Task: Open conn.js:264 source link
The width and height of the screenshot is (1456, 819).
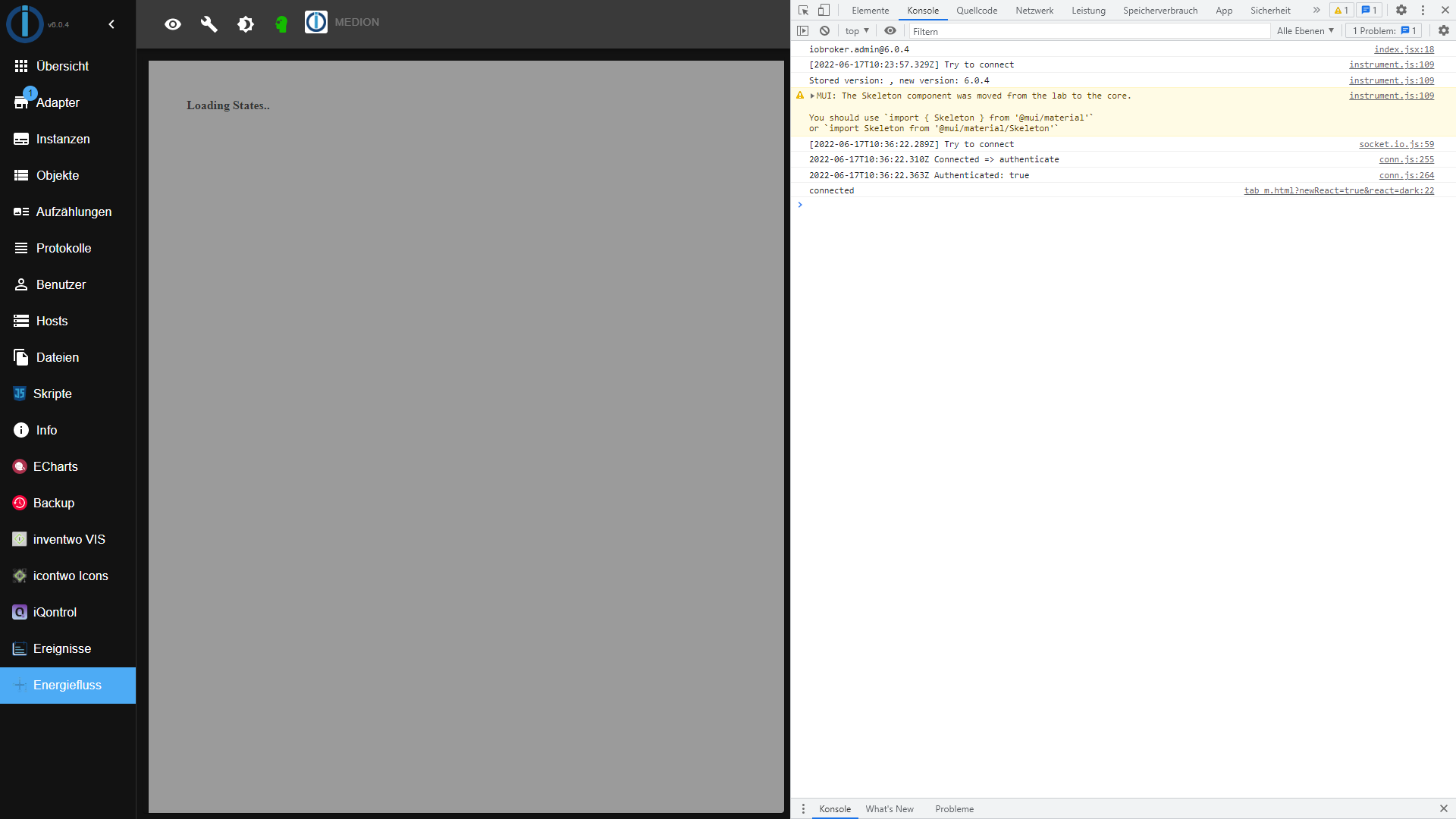Action: (1407, 175)
